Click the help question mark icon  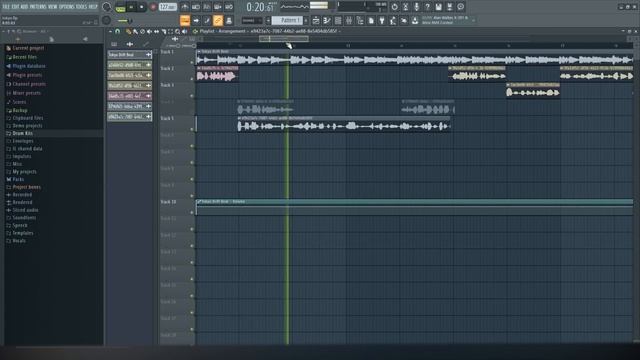pos(427,7)
